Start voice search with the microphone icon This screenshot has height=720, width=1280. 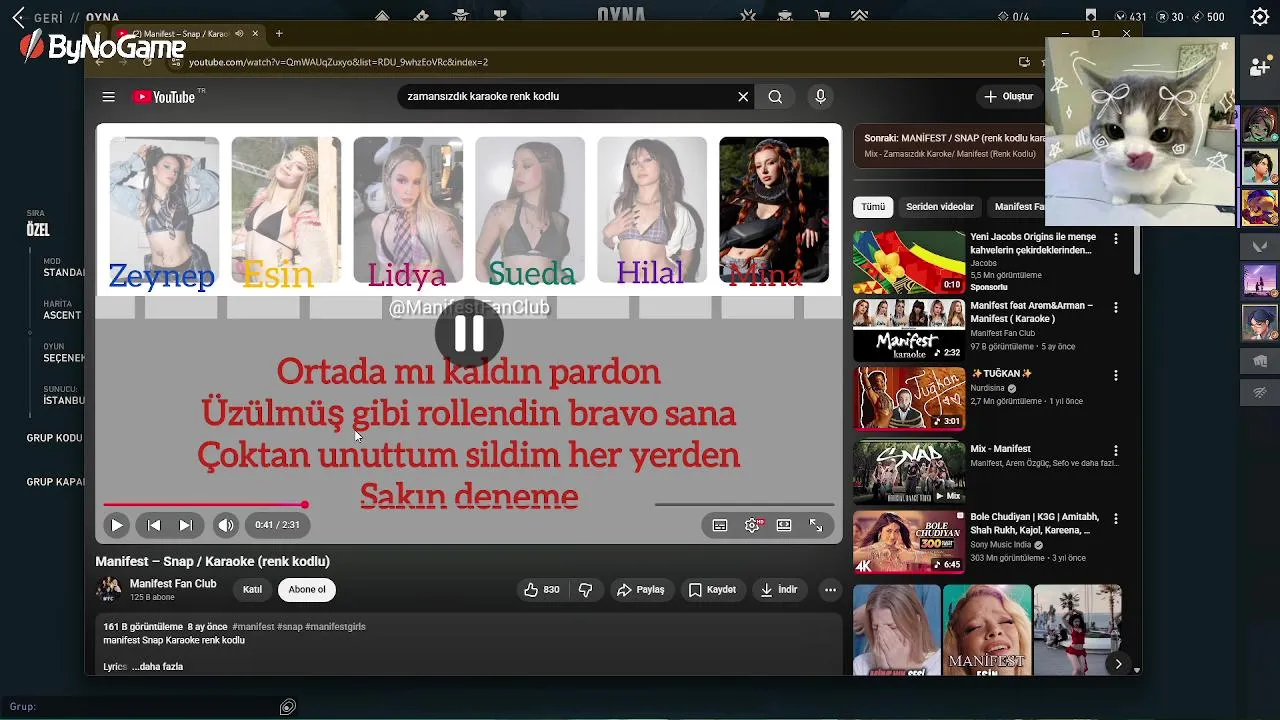coord(820,97)
